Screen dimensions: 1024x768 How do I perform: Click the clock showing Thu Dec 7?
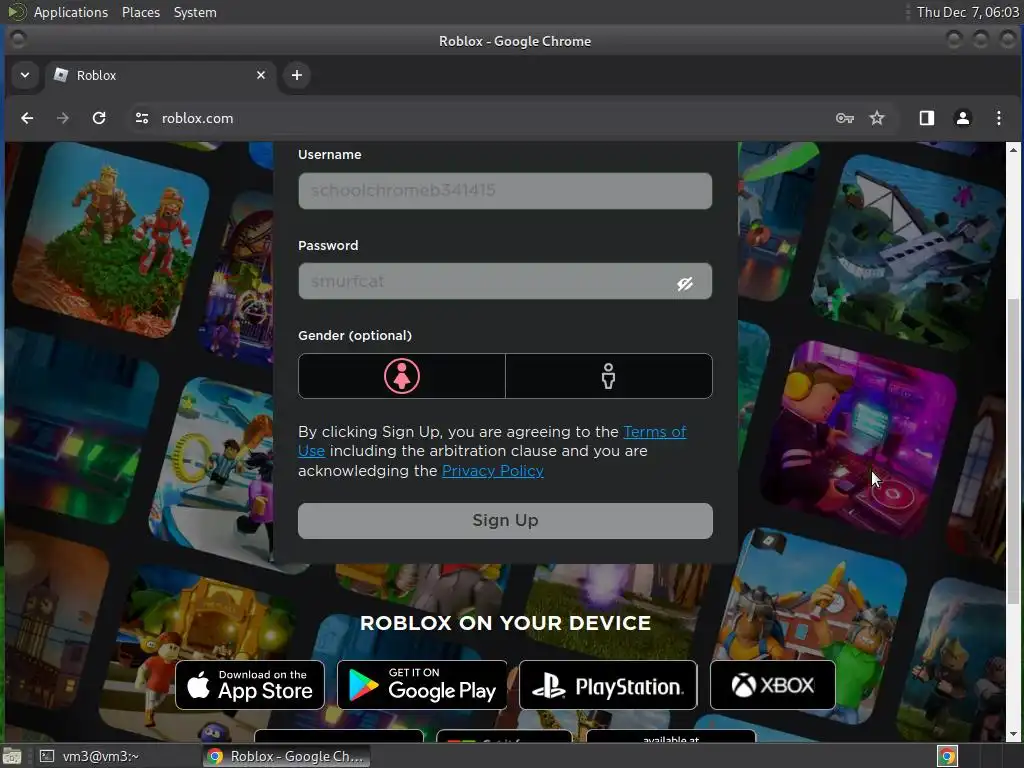967,12
